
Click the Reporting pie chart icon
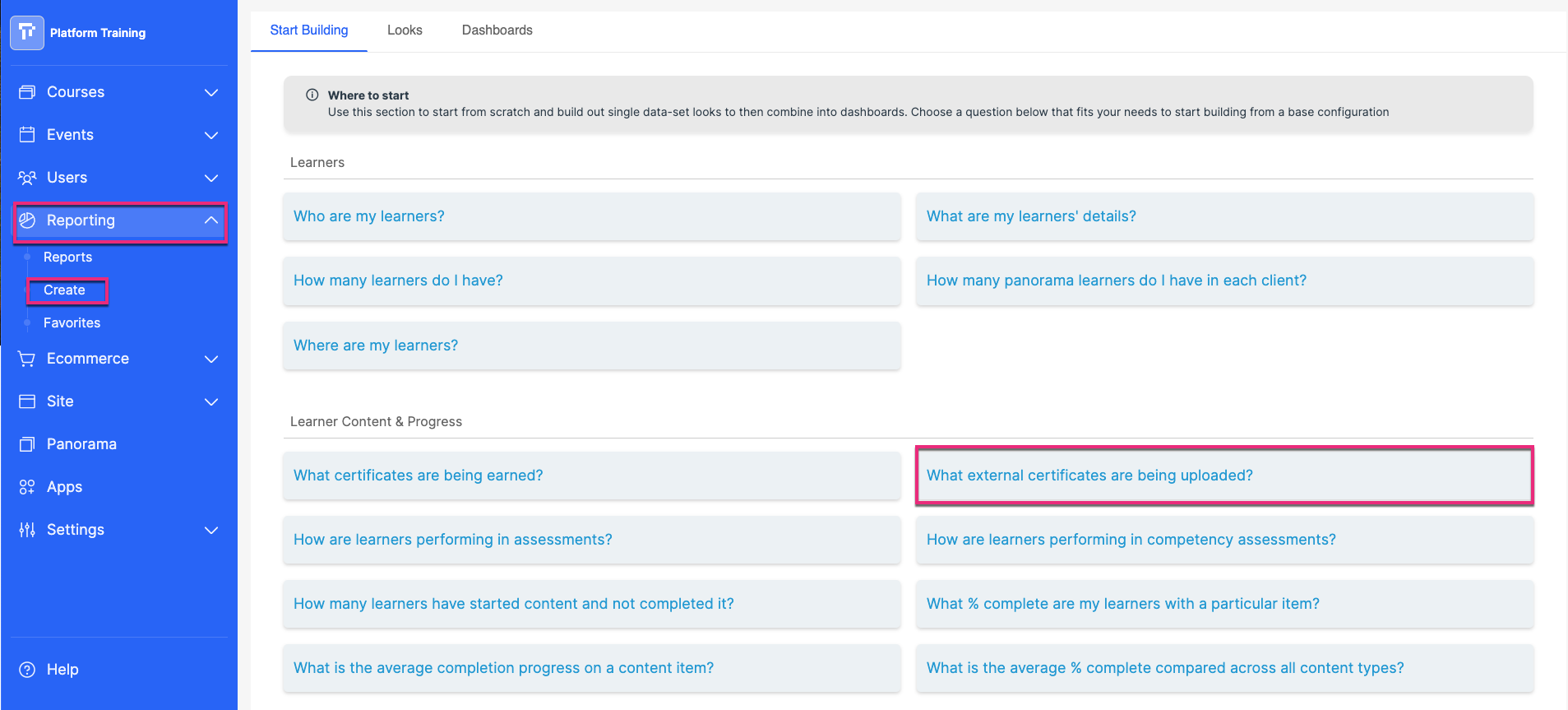[x=27, y=220]
